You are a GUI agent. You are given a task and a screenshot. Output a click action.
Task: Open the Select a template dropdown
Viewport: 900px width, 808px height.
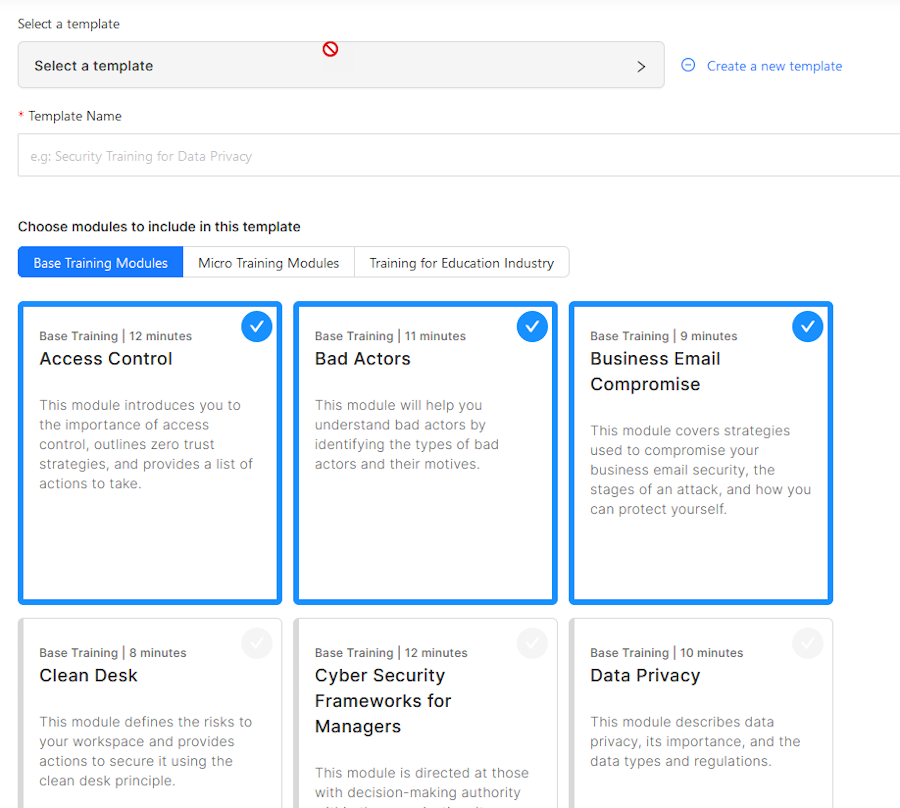(341, 65)
